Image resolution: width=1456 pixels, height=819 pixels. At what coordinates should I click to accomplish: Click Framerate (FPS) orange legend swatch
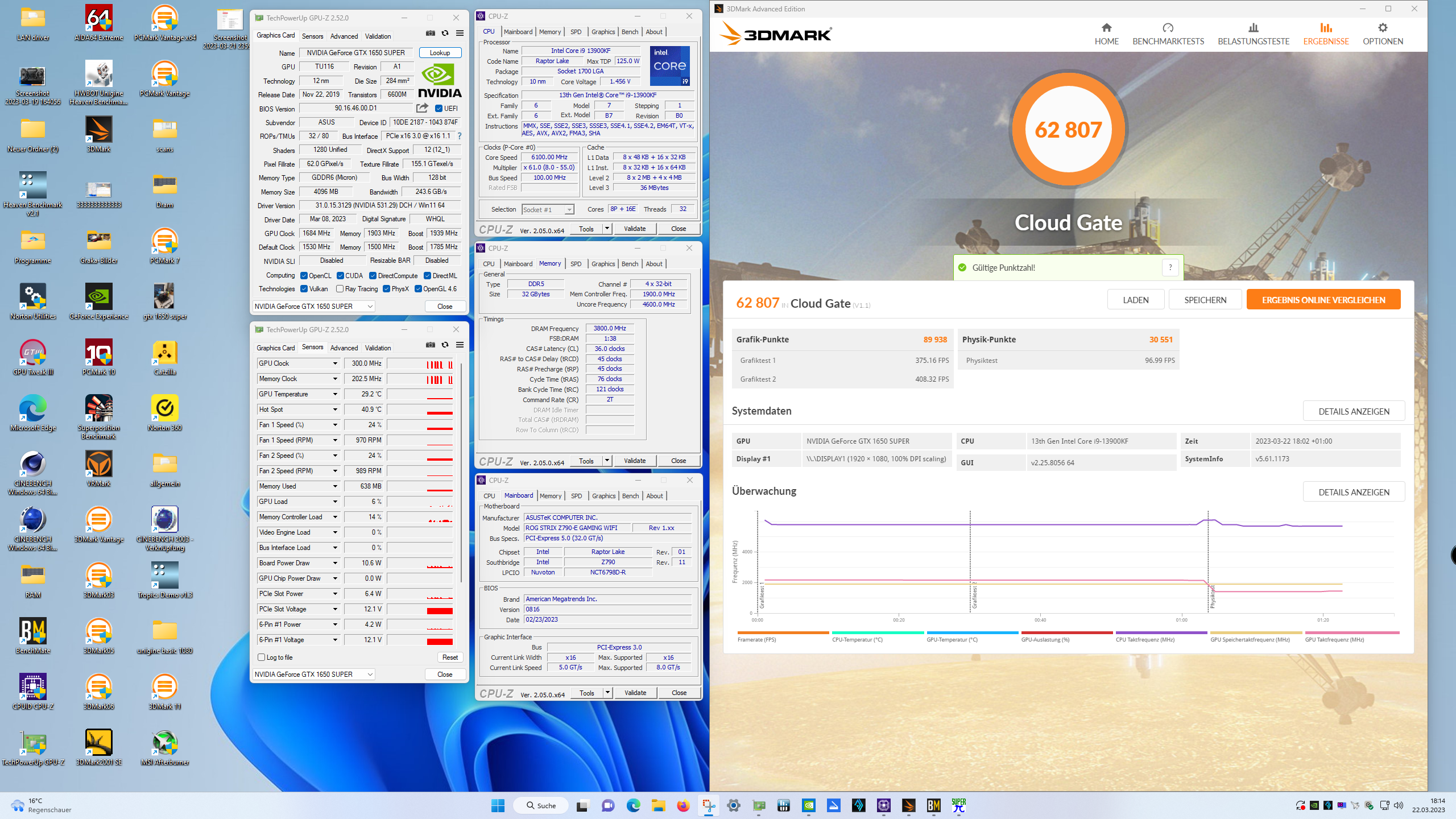click(783, 632)
